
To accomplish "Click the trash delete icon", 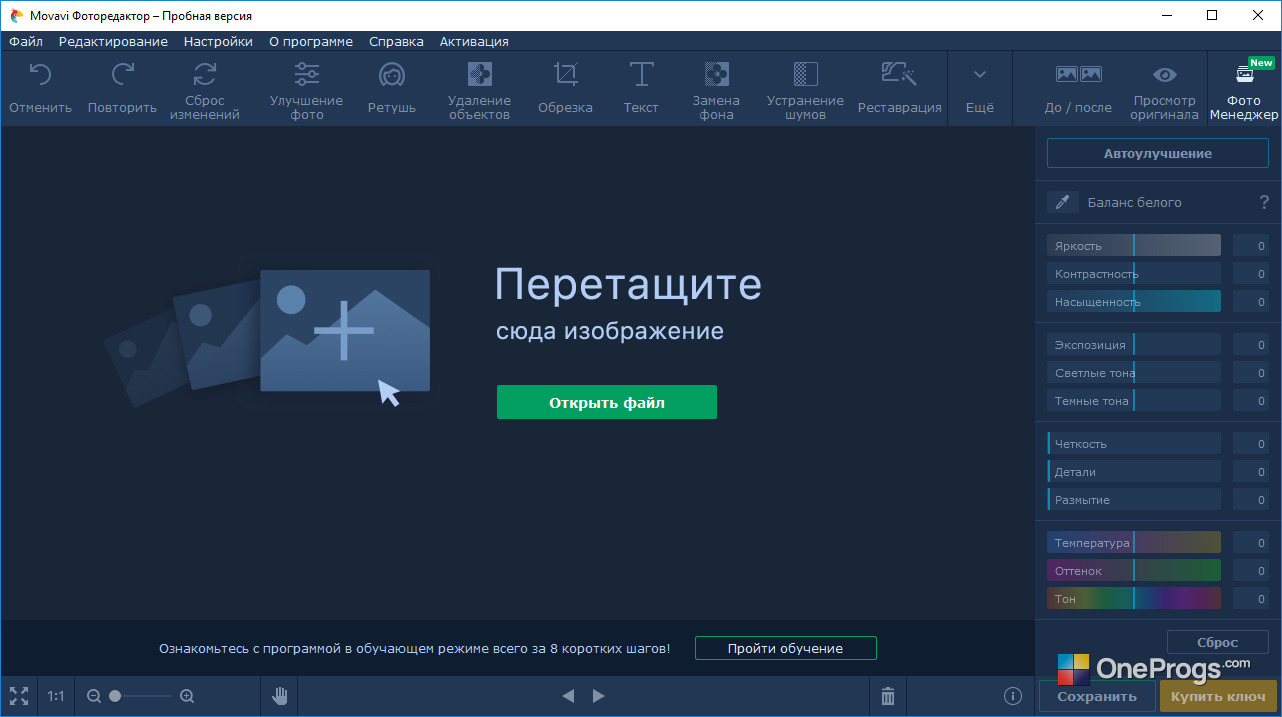I will (888, 696).
